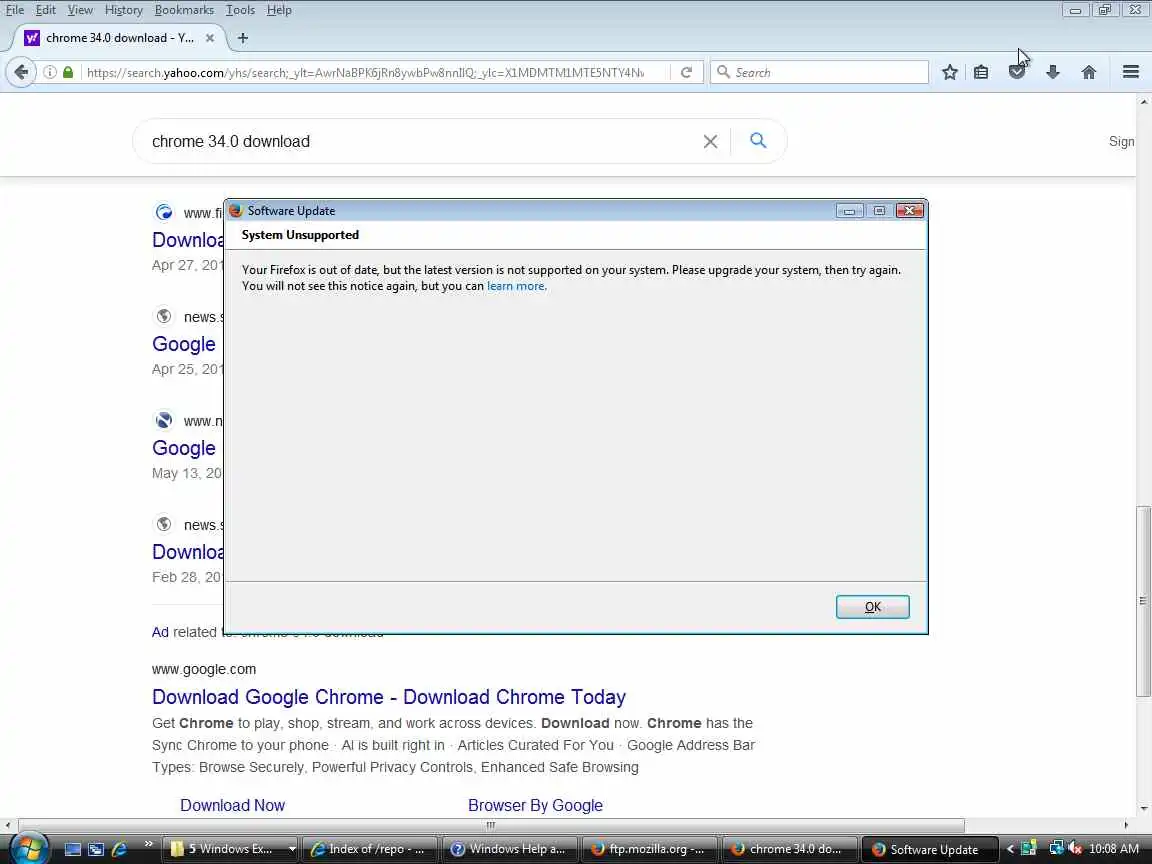
Task: Show bookmarks list icon in toolbar
Action: point(981,72)
